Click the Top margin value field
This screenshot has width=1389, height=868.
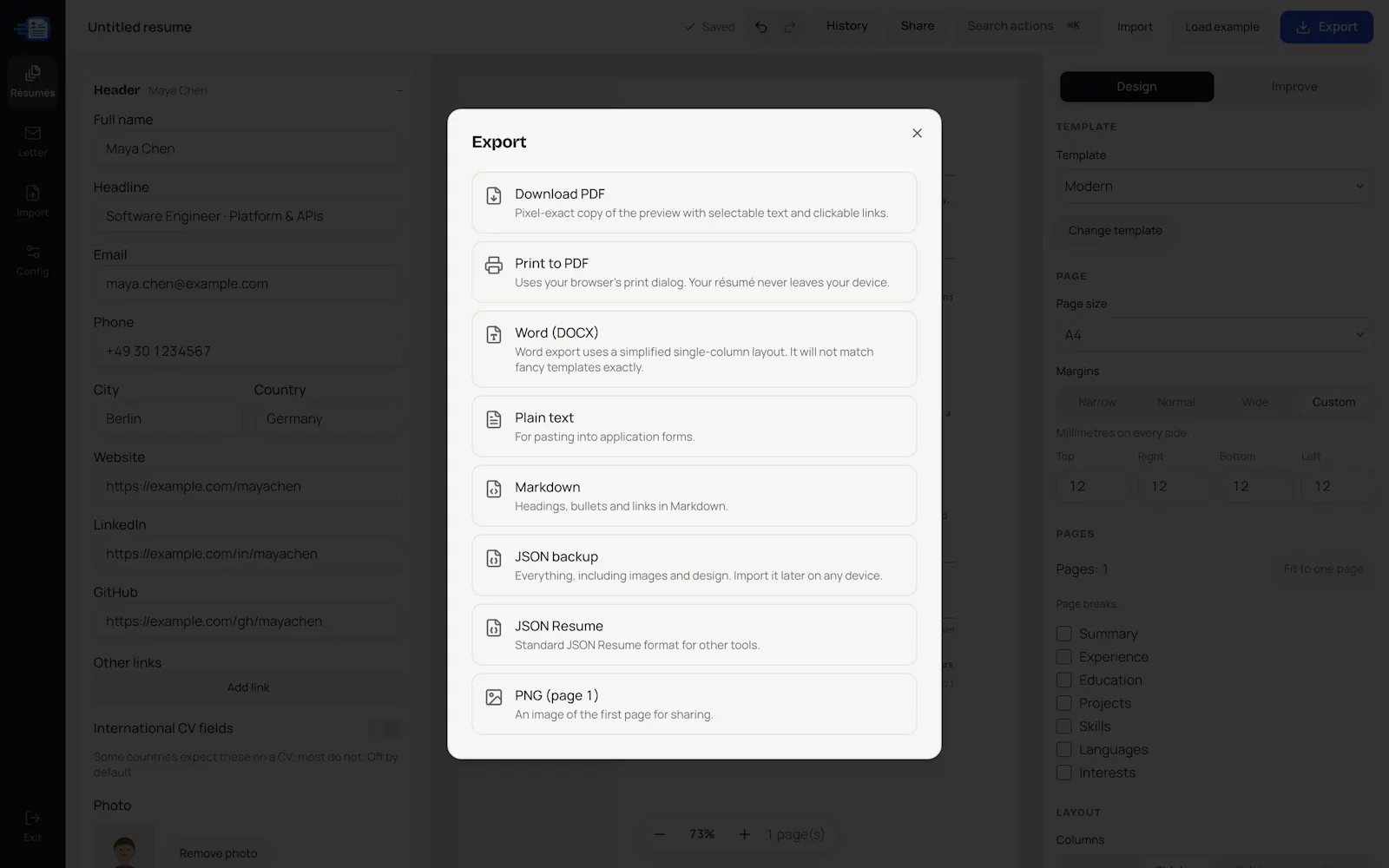pos(1093,486)
